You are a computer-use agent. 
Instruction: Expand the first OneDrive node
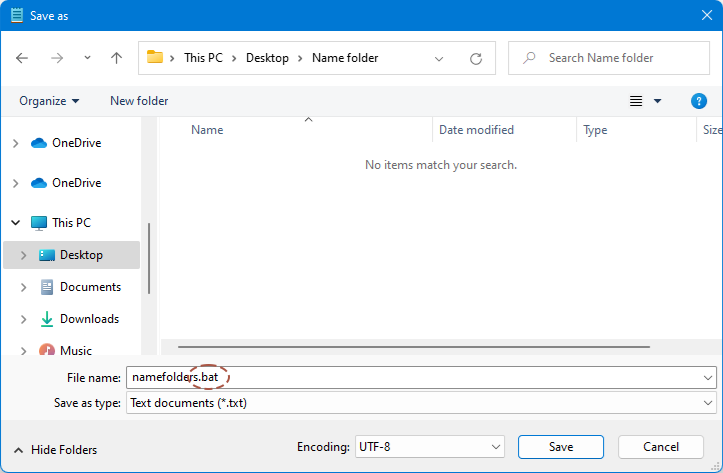15,143
